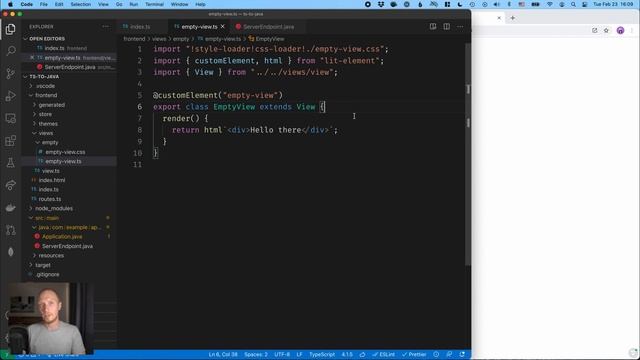Screen dimensions: 640x360
Task: Open Source Control view in the activity bar
Action: [x=11, y=73]
